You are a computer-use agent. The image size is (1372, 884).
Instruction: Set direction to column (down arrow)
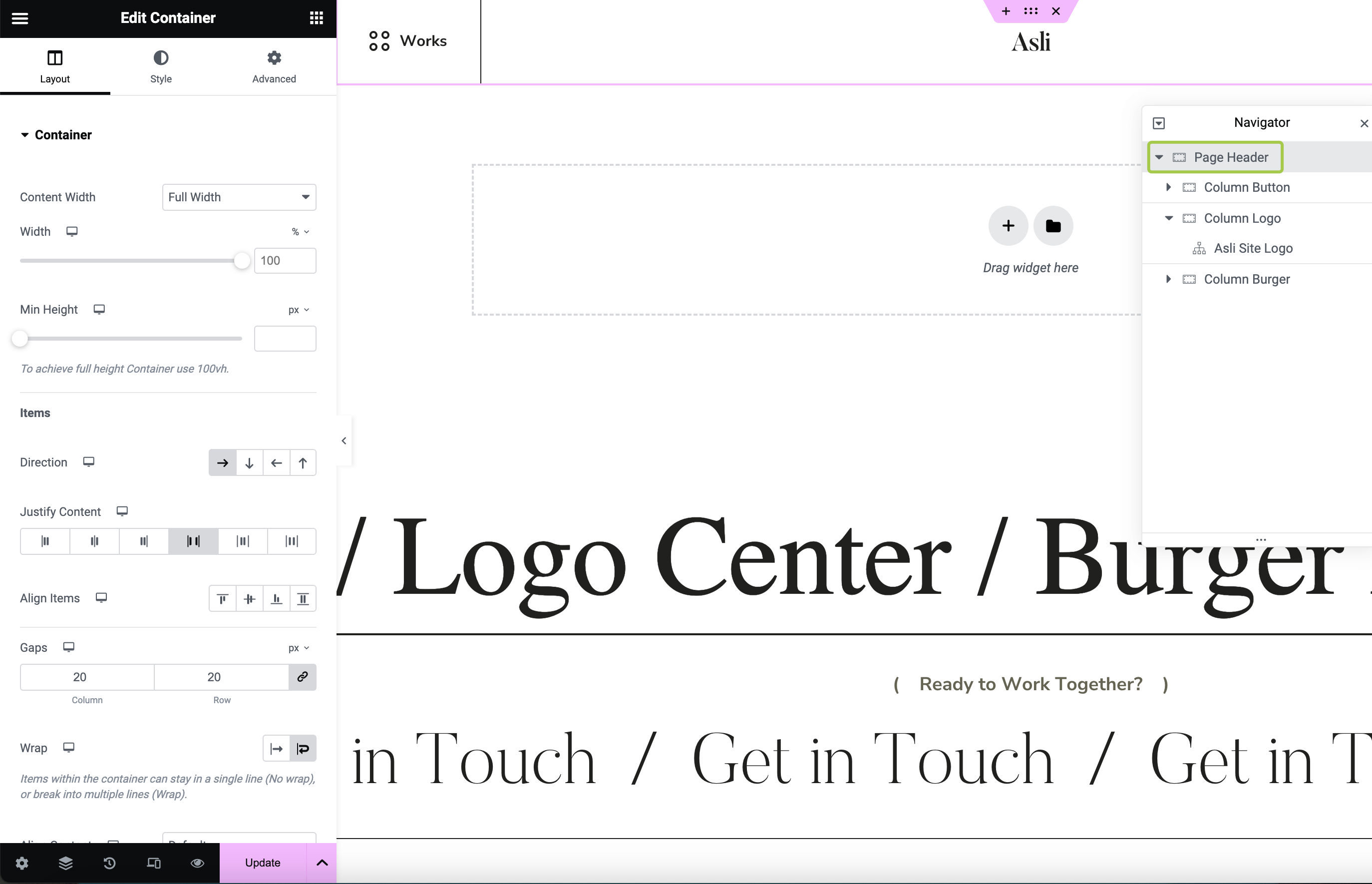point(249,462)
